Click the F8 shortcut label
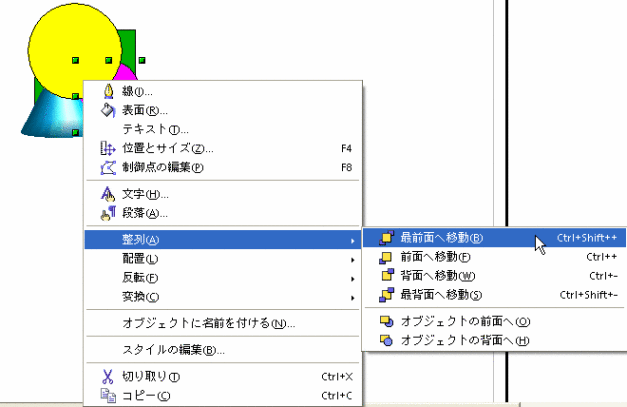The width and height of the screenshot is (627, 407). tap(346, 168)
